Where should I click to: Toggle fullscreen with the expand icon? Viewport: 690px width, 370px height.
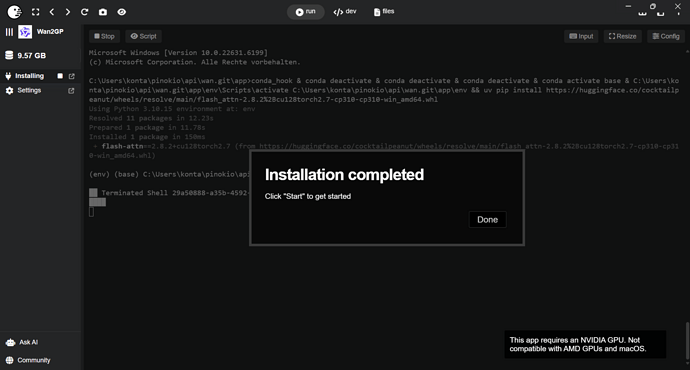(x=36, y=12)
